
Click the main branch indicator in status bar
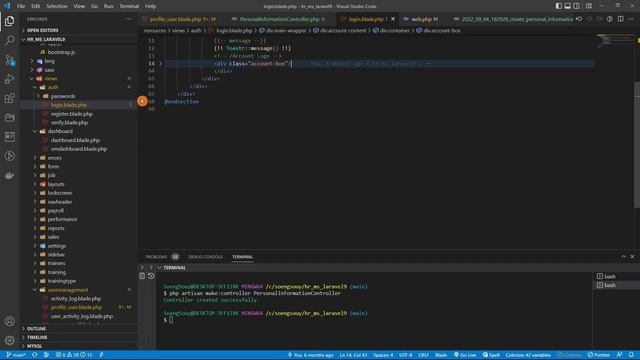(x=16, y=355)
